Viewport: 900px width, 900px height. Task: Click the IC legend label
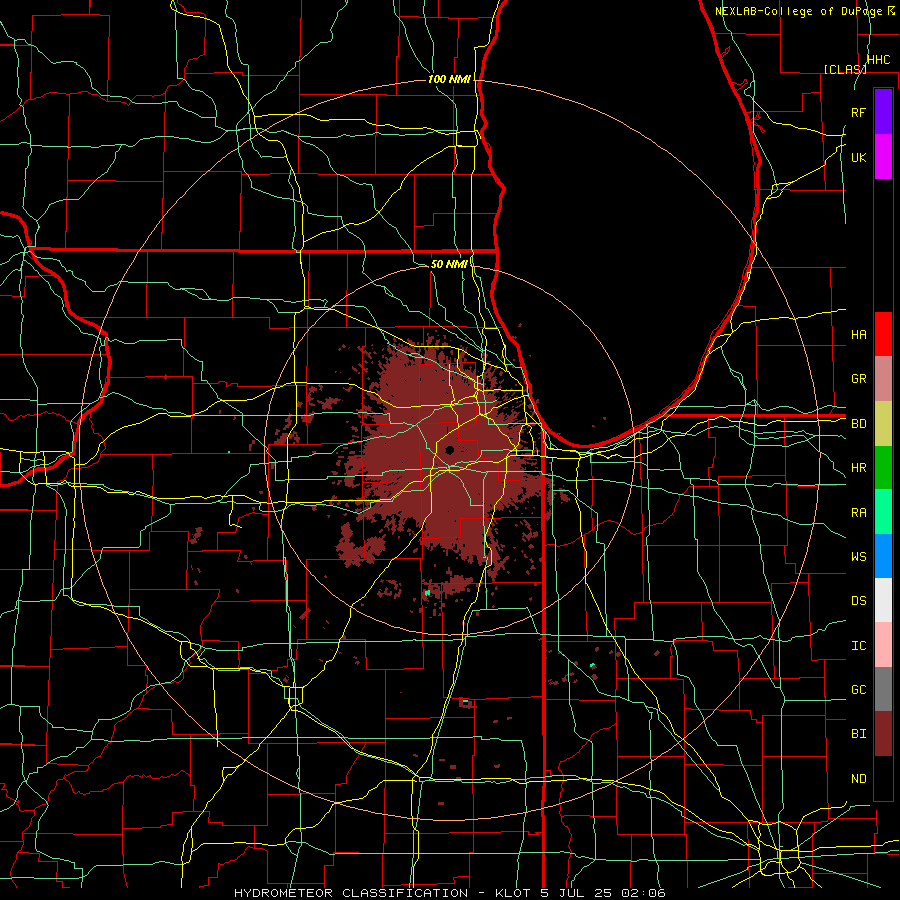859,646
